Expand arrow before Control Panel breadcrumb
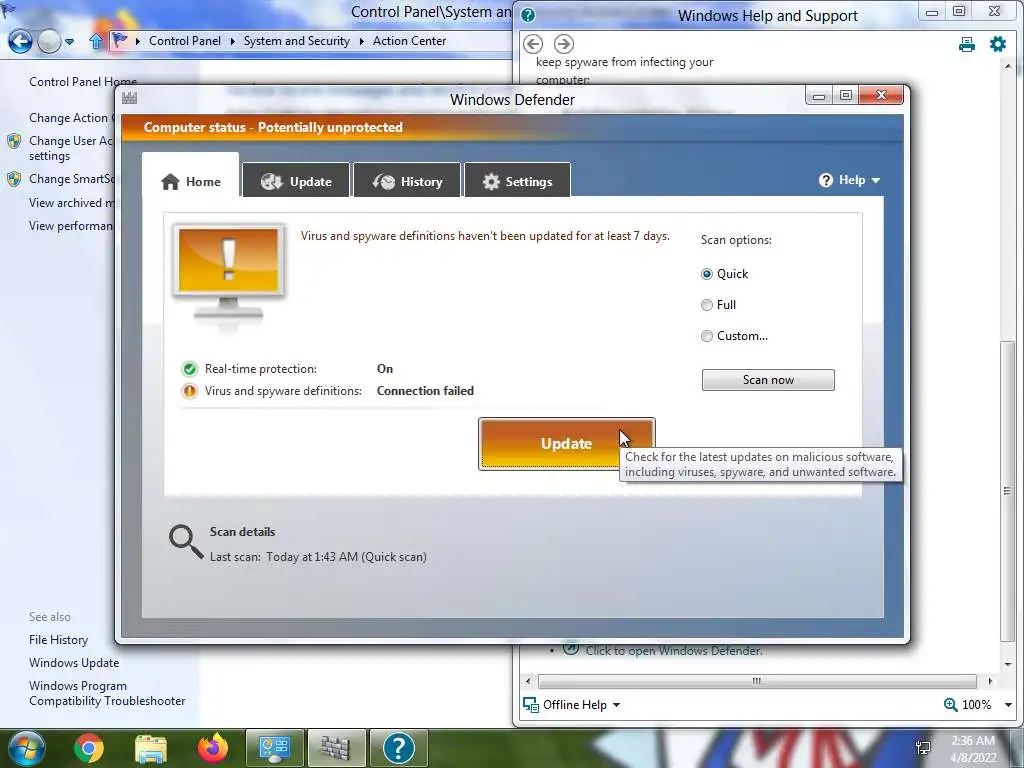This screenshot has width=1024, height=768. point(138,41)
